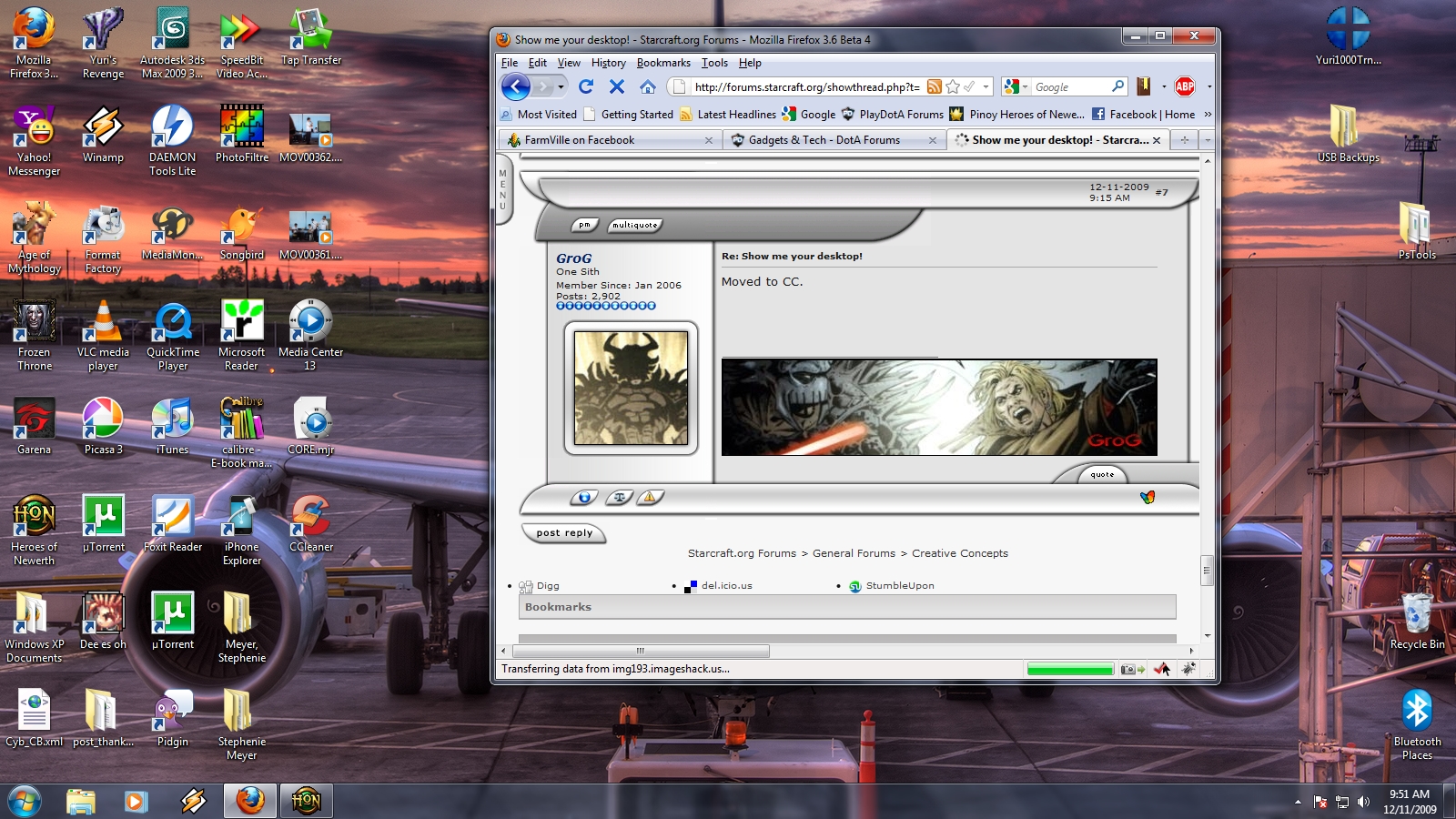The width and height of the screenshot is (1456, 819).
Task: Click Adblock Plus ABP icon
Action: click(x=1185, y=86)
